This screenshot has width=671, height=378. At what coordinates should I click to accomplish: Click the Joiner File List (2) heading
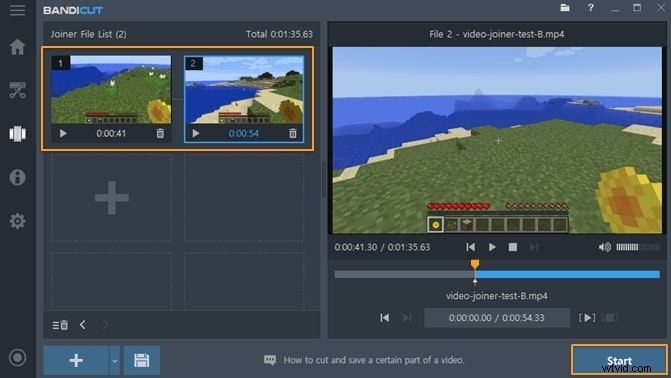click(89, 34)
